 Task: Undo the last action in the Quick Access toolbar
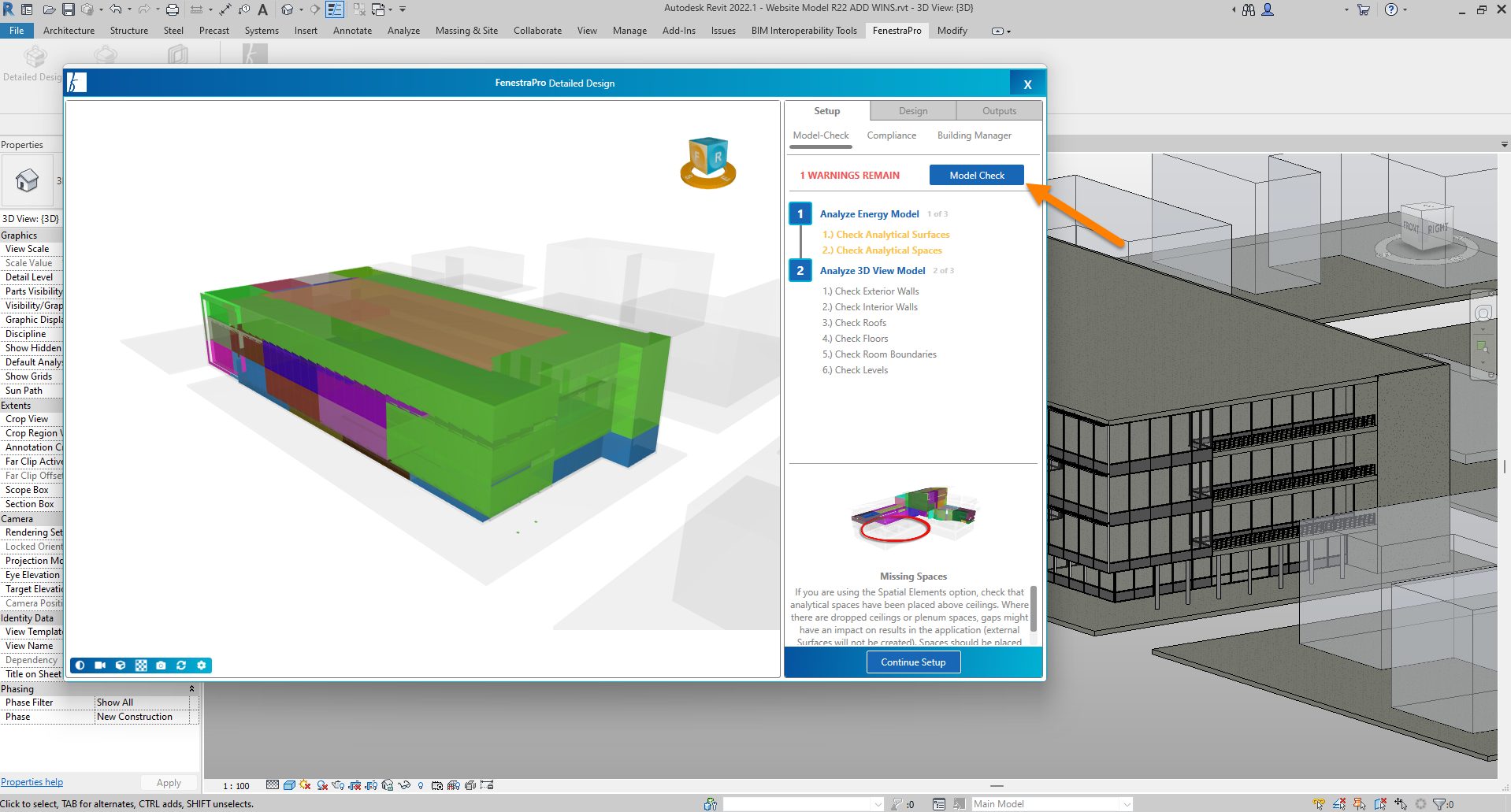tap(116, 9)
